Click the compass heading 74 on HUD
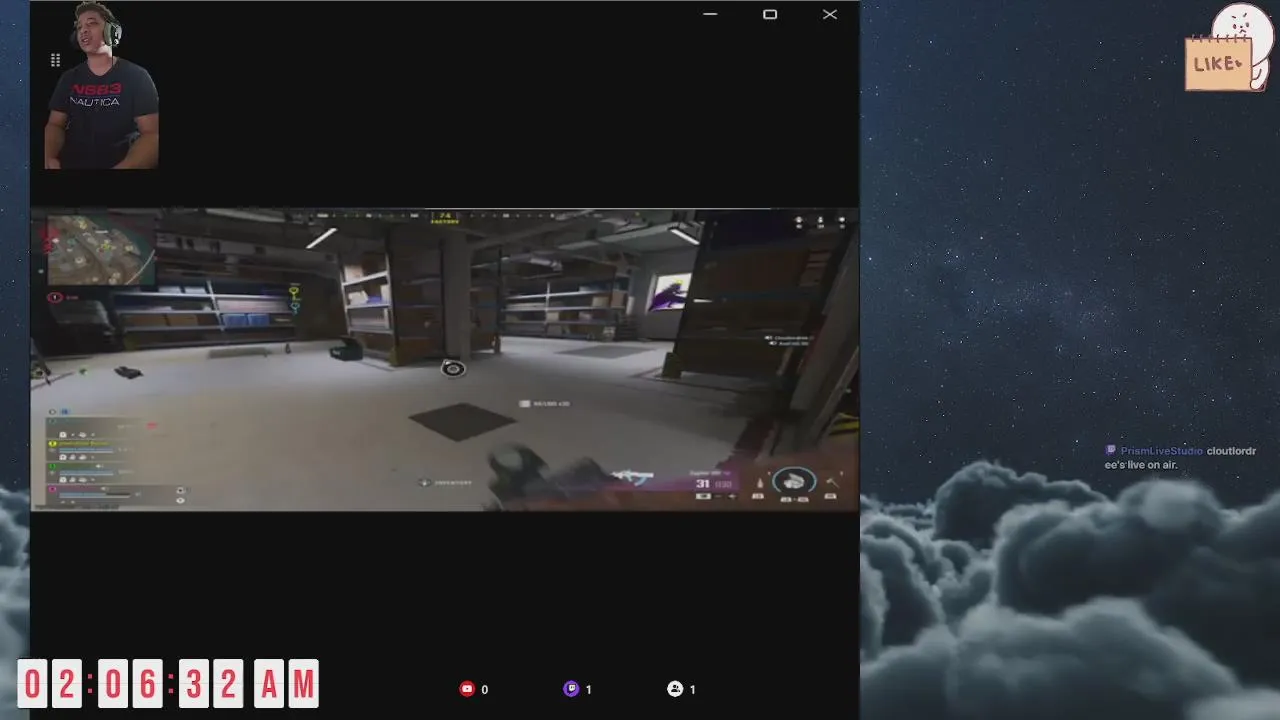 (445, 217)
